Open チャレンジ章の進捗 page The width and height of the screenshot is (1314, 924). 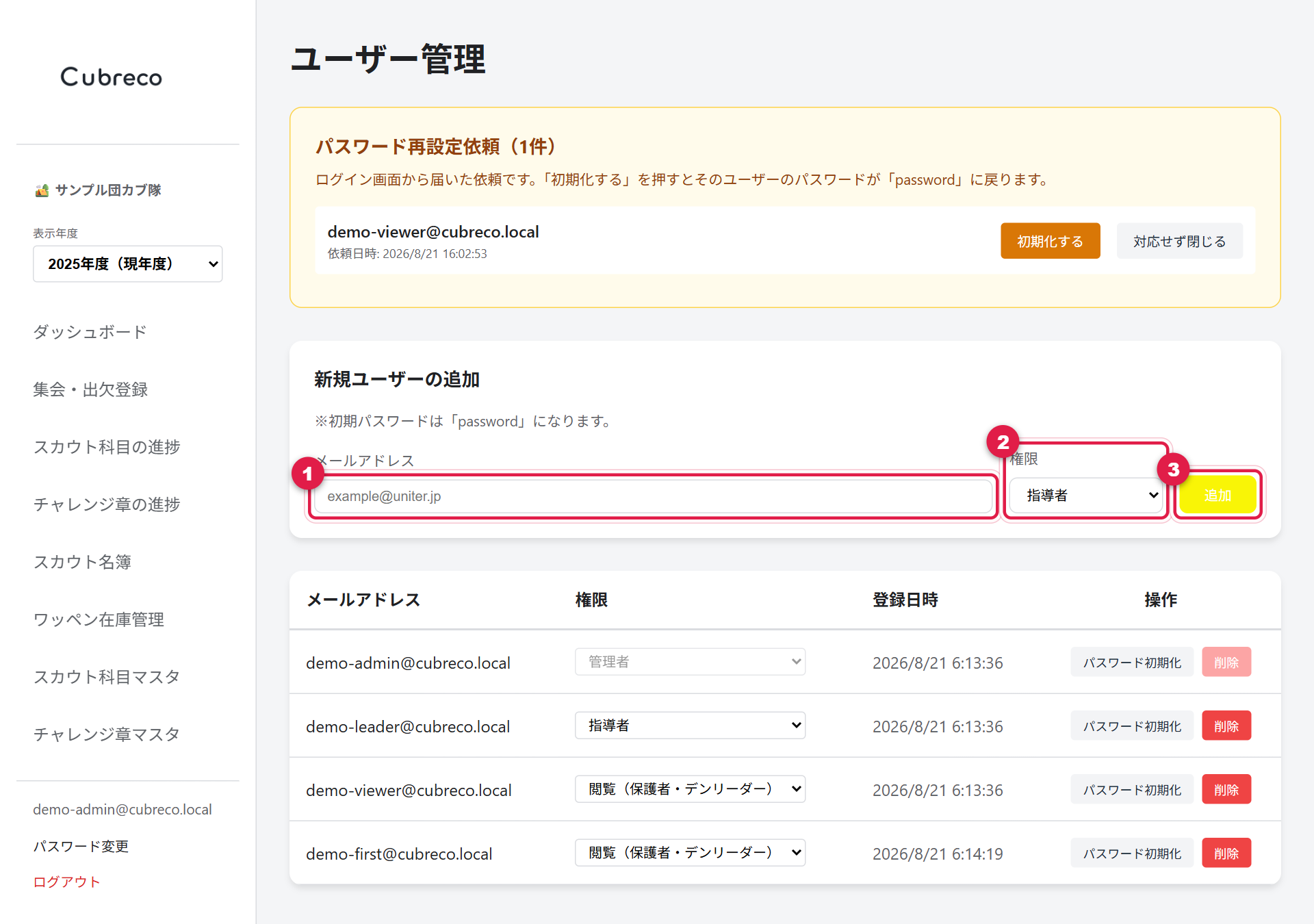(x=107, y=504)
